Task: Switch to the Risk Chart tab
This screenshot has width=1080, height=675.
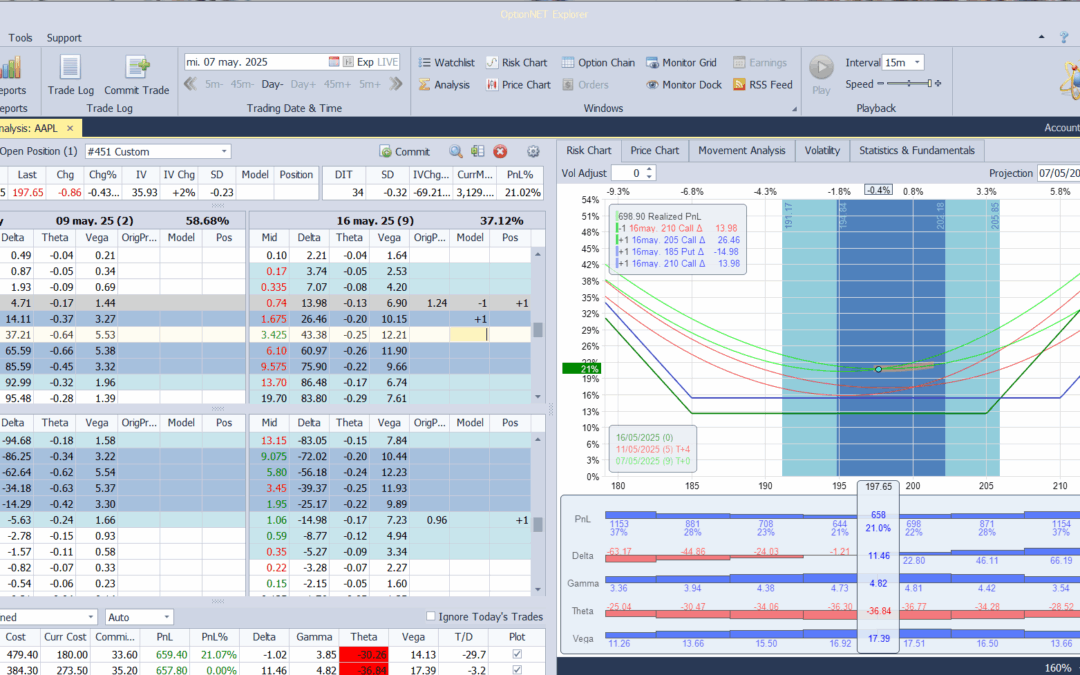Action: click(x=589, y=151)
